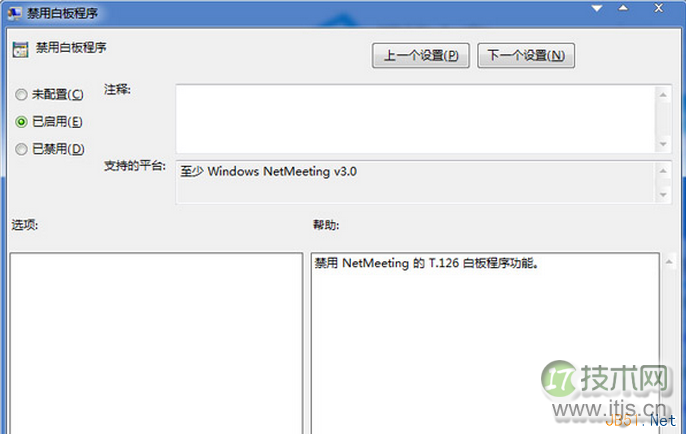Click the text 至少 Windows NetMeeting v3.0
Image resolution: width=686 pixels, height=434 pixels.
coord(269,172)
